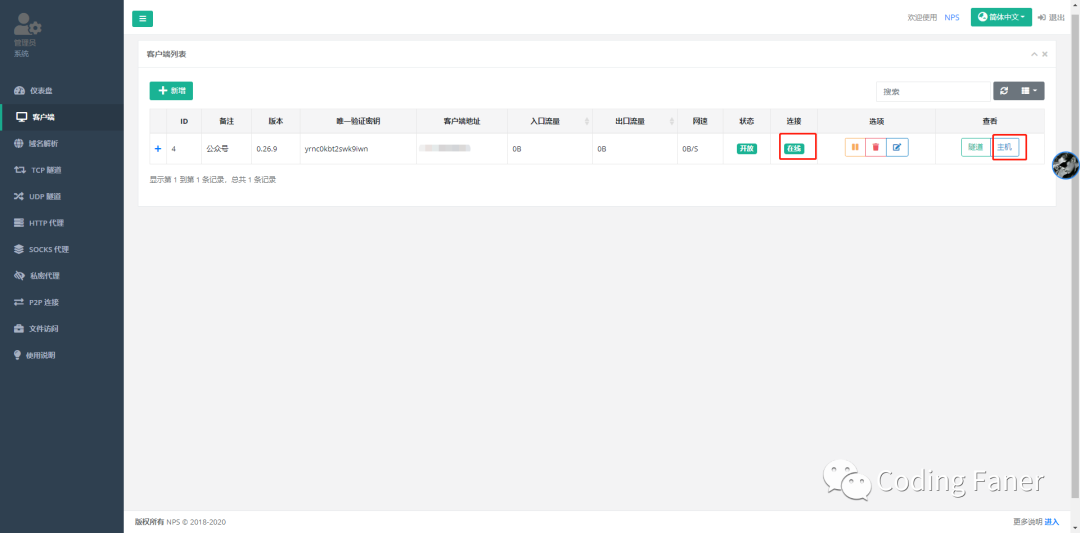Click the 进入 link in footer
The image size is (1080, 533).
(x=1052, y=522)
